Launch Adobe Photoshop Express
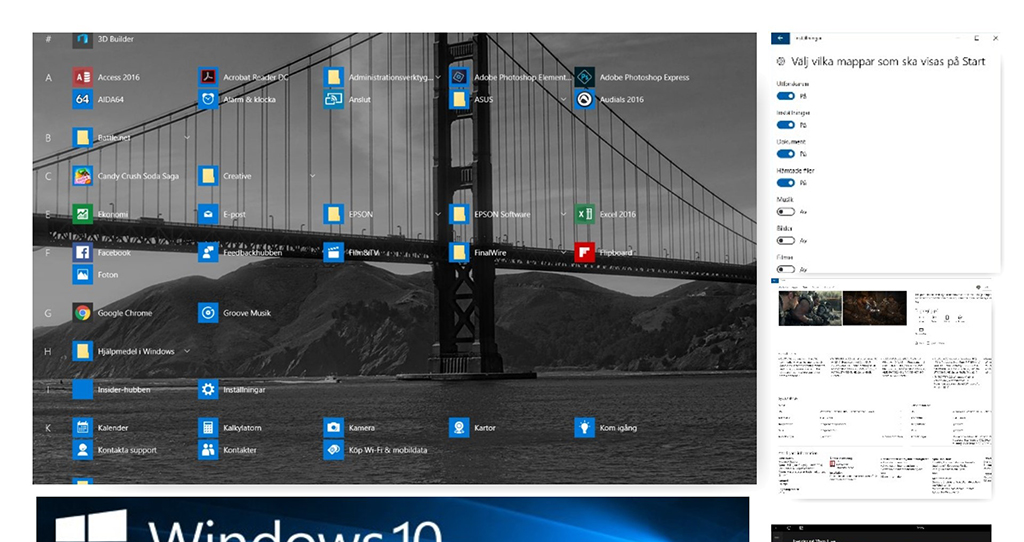1024x542 pixels. (632, 77)
